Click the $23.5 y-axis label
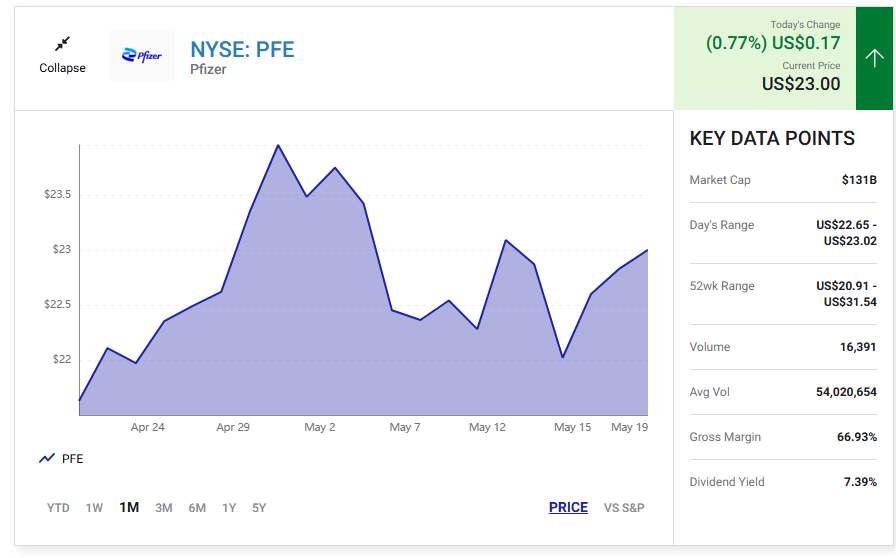 pos(58,194)
